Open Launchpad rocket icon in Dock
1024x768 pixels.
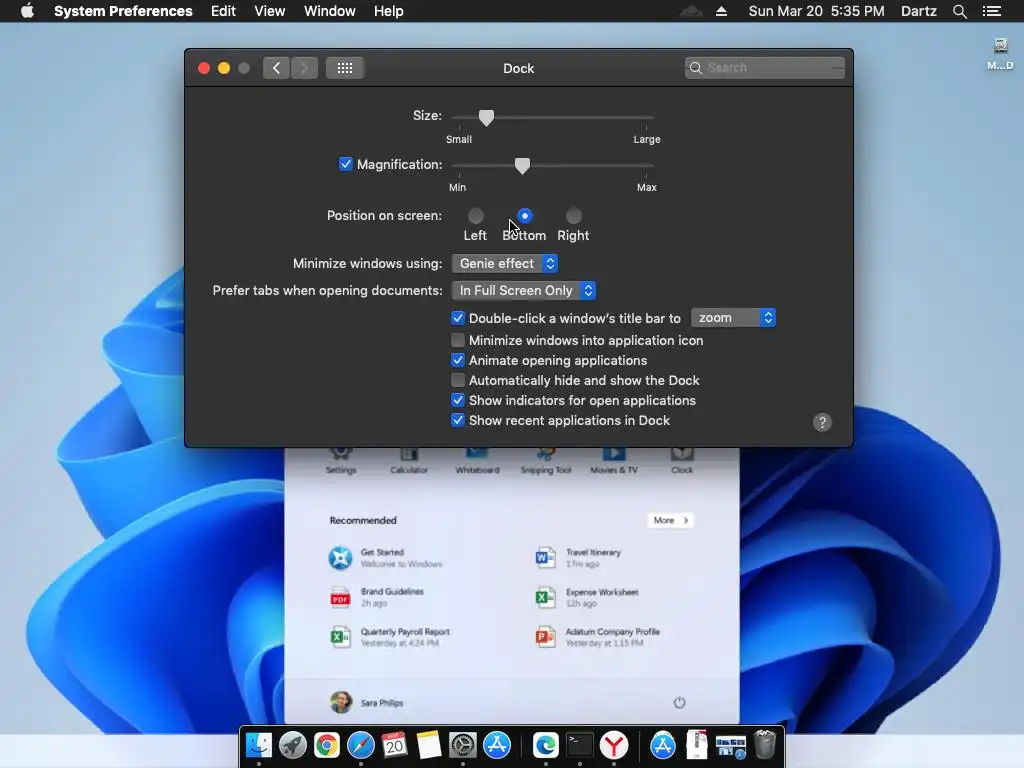point(293,745)
